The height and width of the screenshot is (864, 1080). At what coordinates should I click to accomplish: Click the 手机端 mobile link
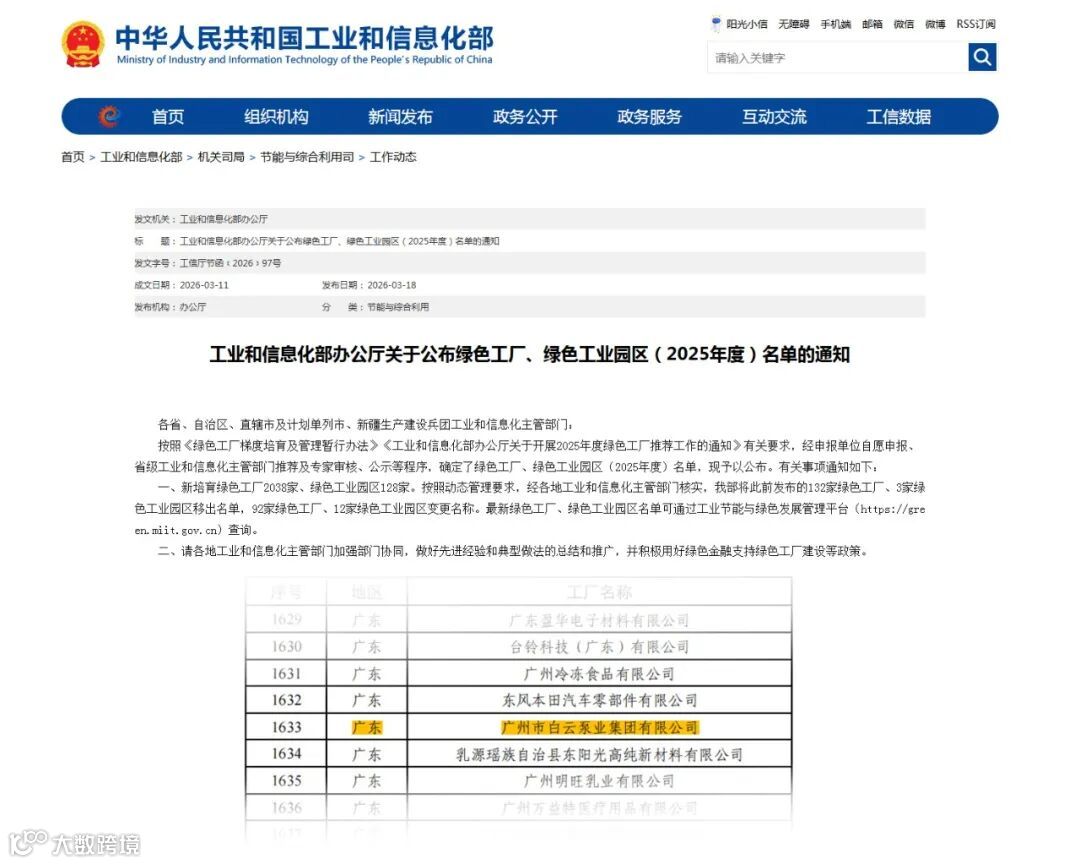point(835,24)
